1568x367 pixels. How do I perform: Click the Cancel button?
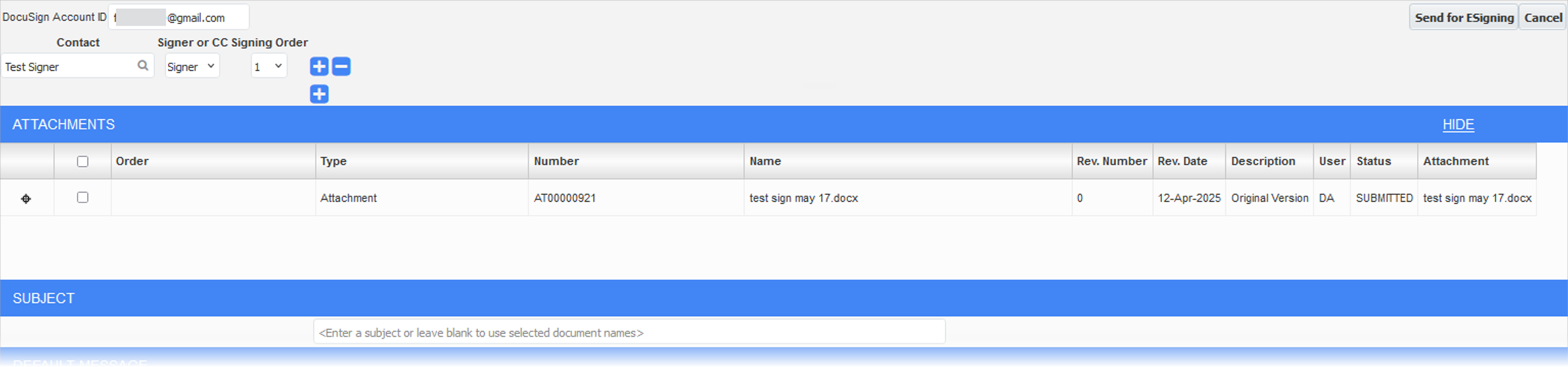(1543, 18)
